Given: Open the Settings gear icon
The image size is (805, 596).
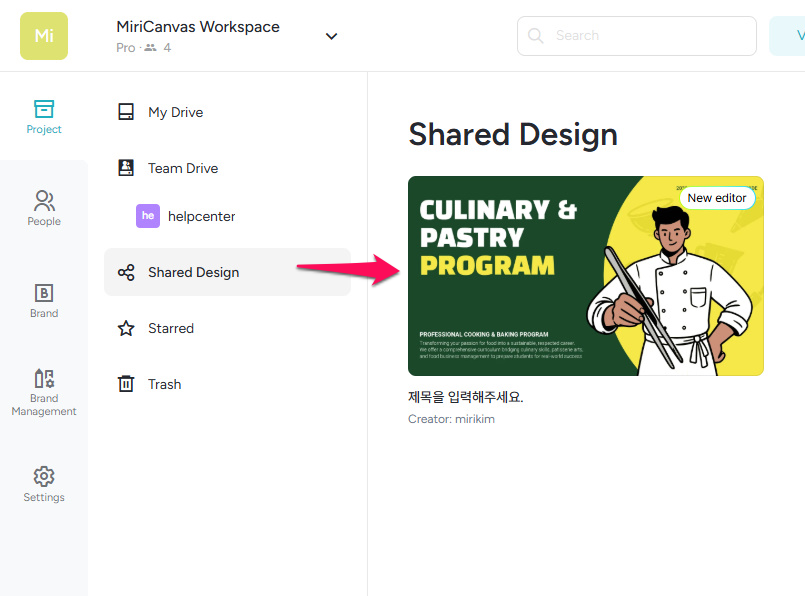Looking at the screenshot, I should click(x=44, y=477).
